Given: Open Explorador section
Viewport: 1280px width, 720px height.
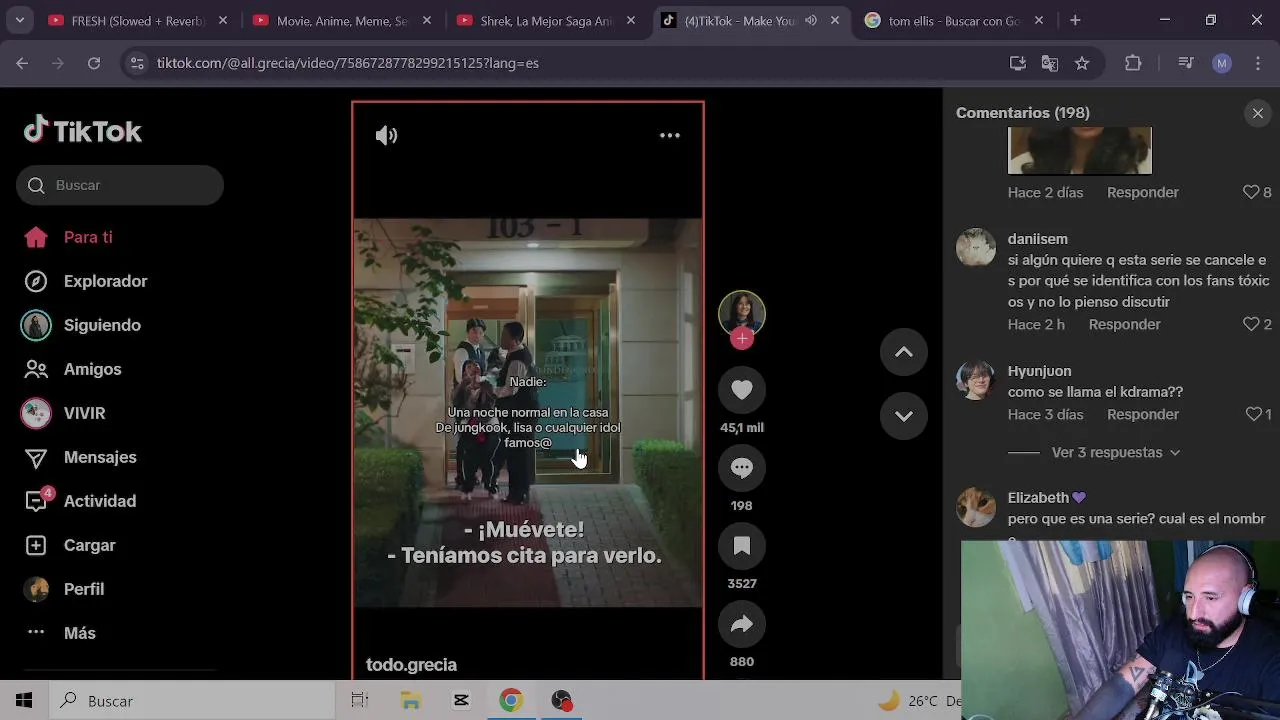Looking at the screenshot, I should pyautogui.click(x=105, y=281).
